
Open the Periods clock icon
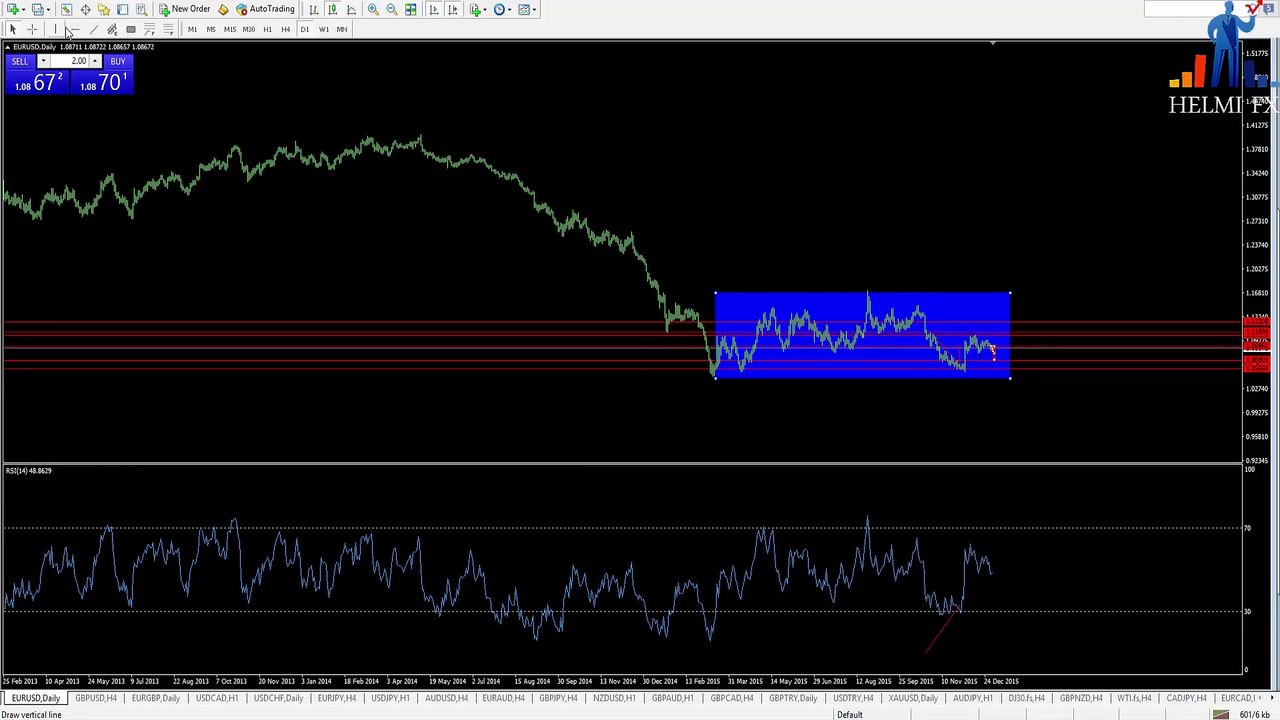pyautogui.click(x=499, y=9)
